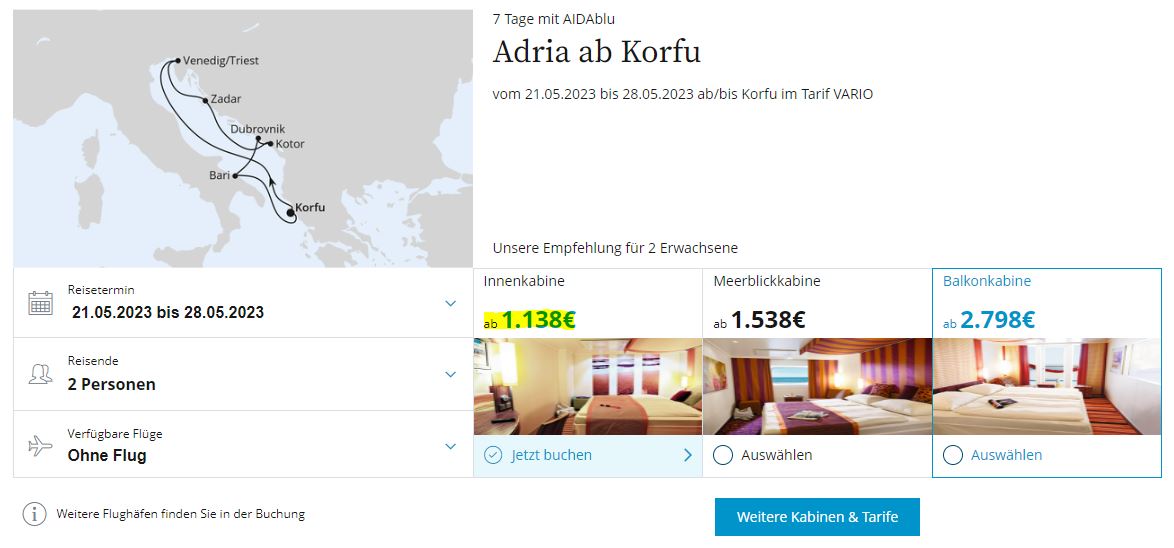Click the travelers icon beside Reisende
This screenshot has width=1174, height=548.
pyautogui.click(x=40, y=374)
